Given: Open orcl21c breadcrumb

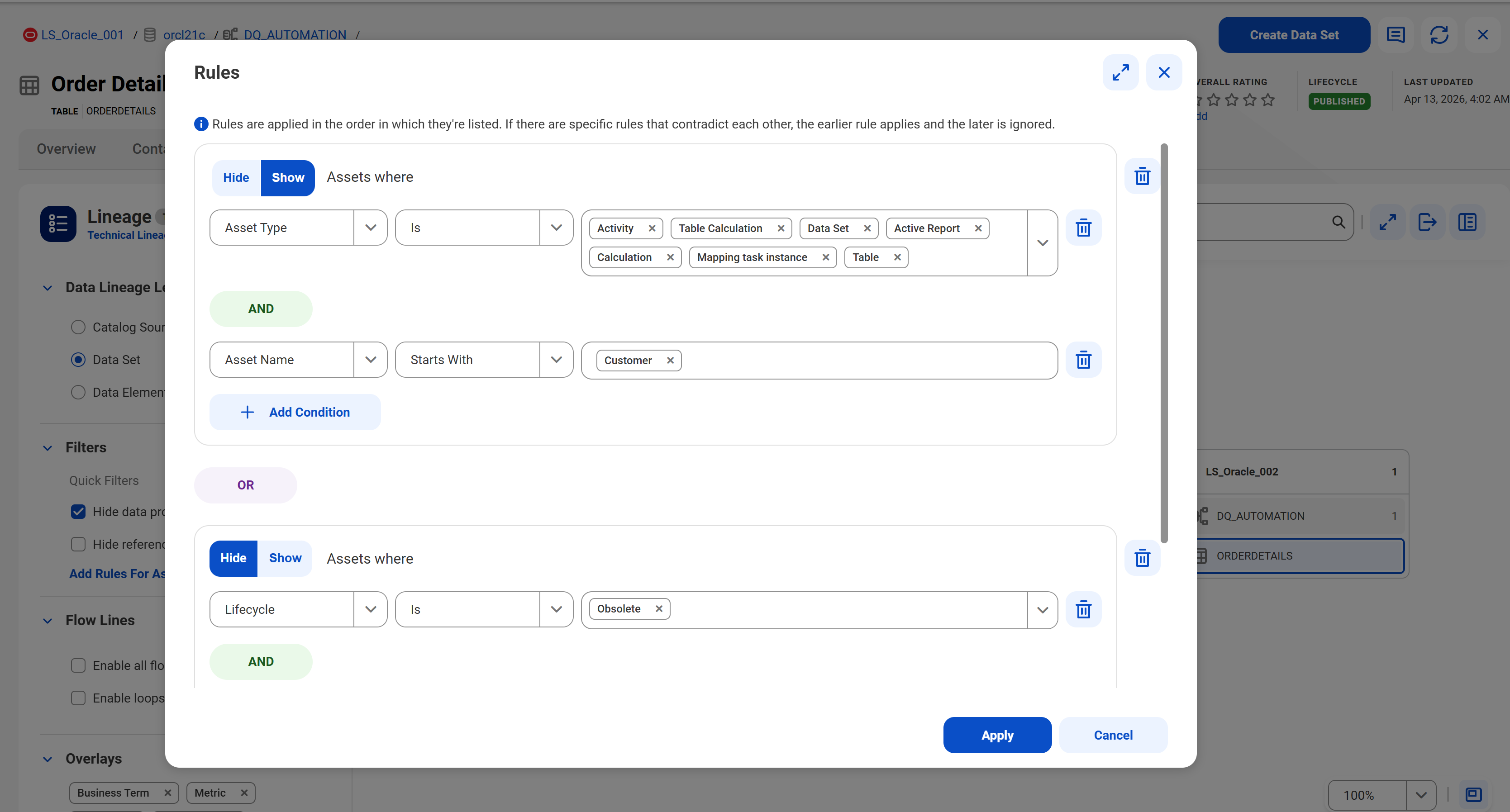Looking at the screenshot, I should pyautogui.click(x=184, y=35).
